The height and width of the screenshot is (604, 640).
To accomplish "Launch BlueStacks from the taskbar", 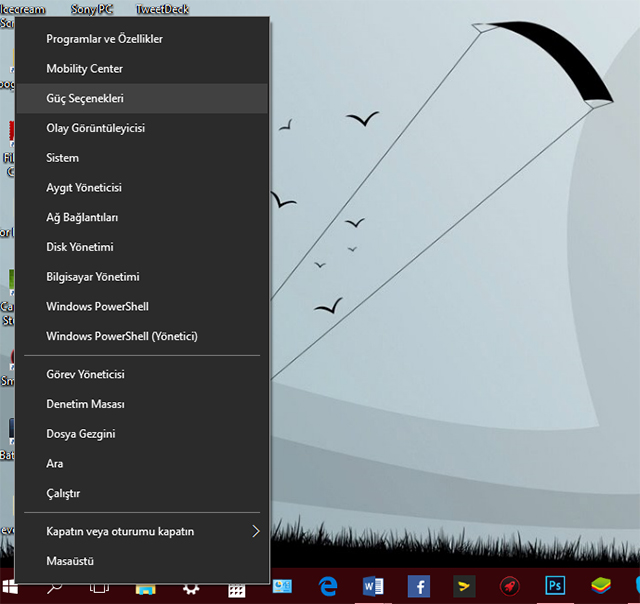I will pyautogui.click(x=601, y=586).
